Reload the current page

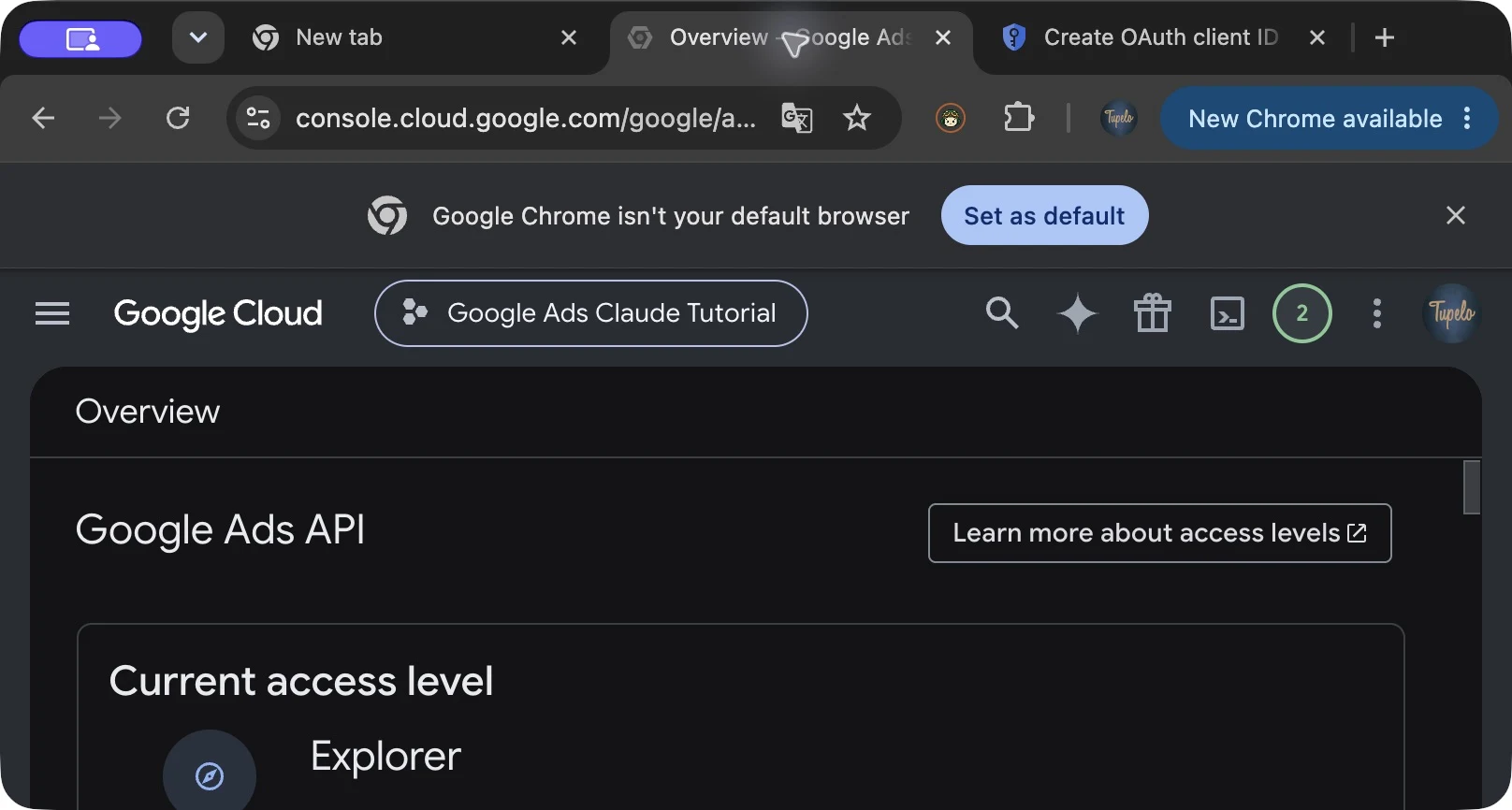tap(178, 118)
